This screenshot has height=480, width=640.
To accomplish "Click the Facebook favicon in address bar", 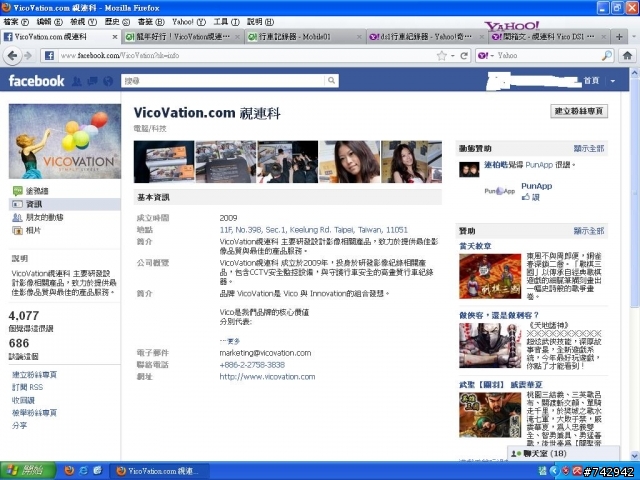I will coord(49,56).
